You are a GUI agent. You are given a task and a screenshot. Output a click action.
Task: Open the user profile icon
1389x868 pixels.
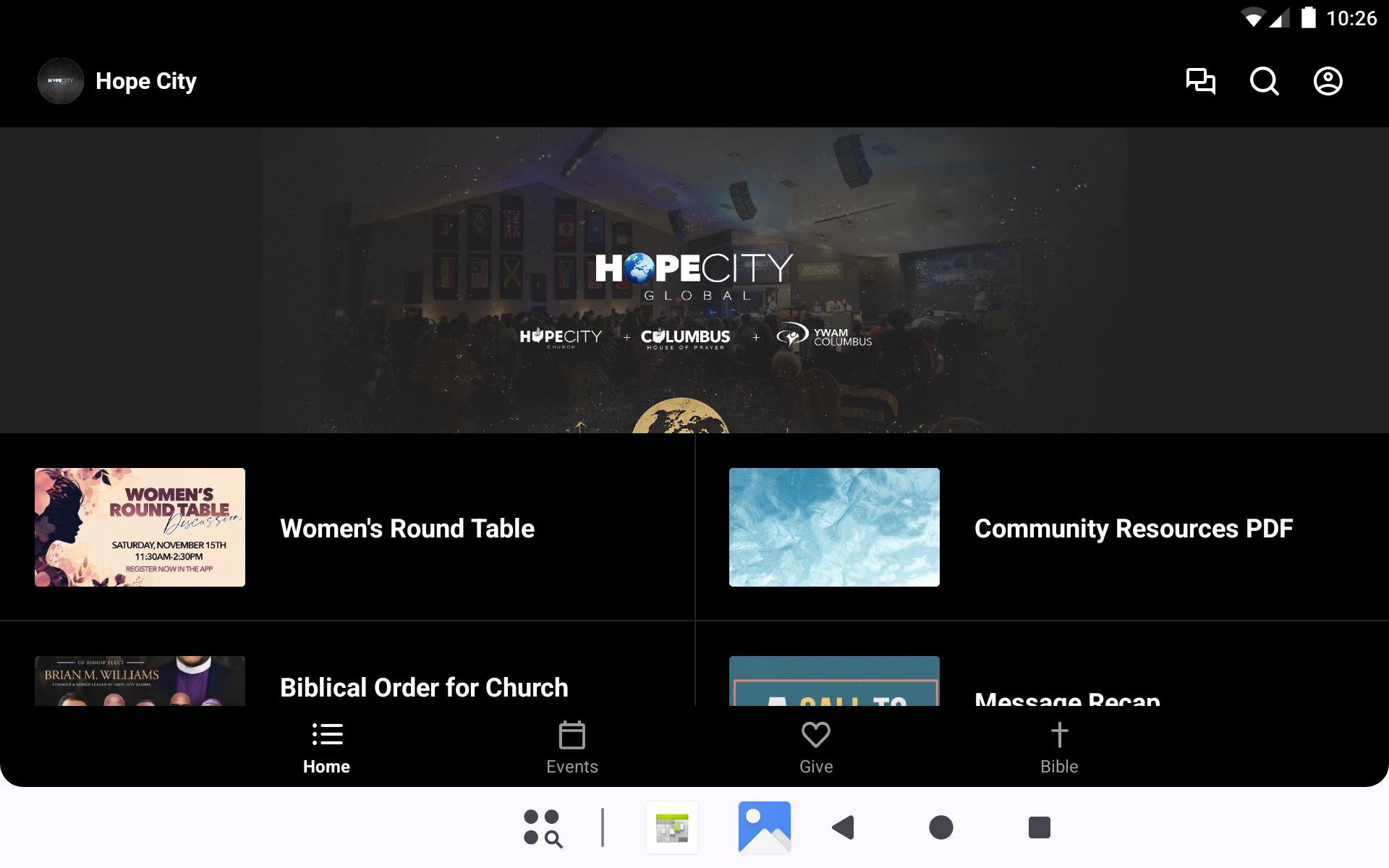1328,81
